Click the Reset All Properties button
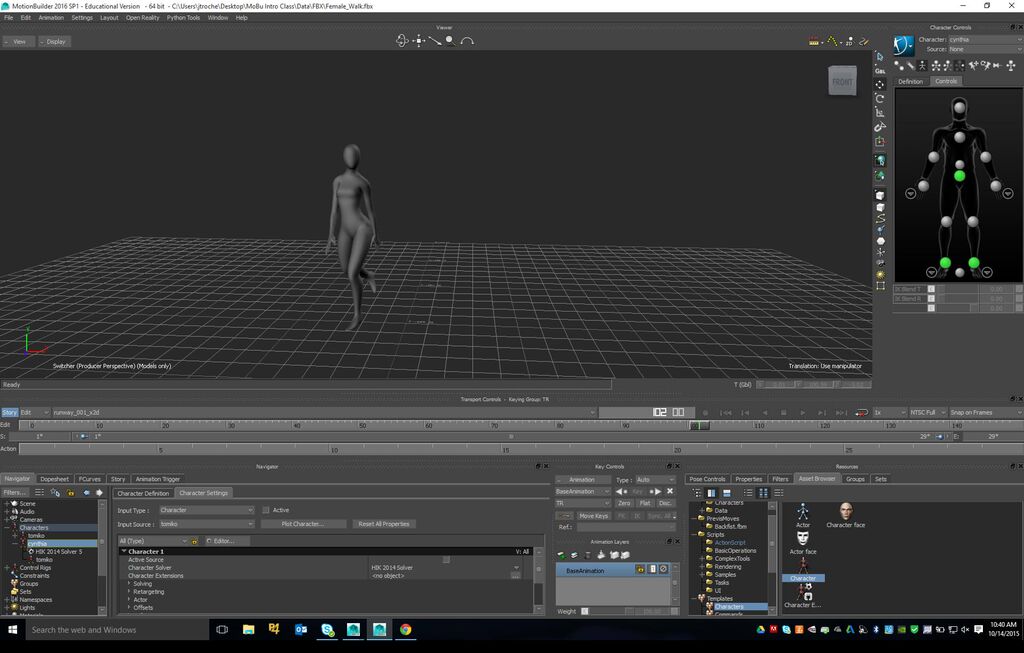The height and width of the screenshot is (653, 1024). [x=384, y=524]
